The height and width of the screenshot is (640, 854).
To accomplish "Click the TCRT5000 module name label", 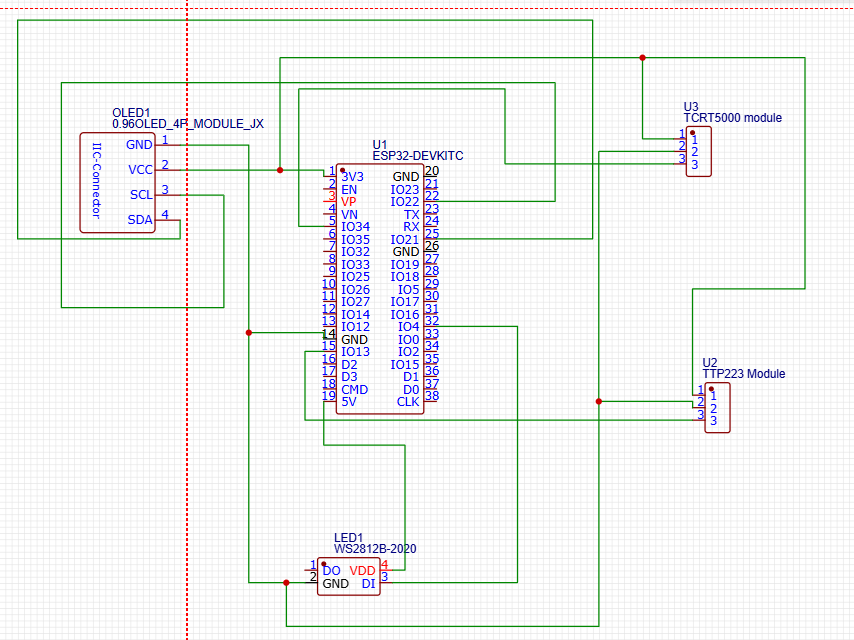I will [725, 118].
